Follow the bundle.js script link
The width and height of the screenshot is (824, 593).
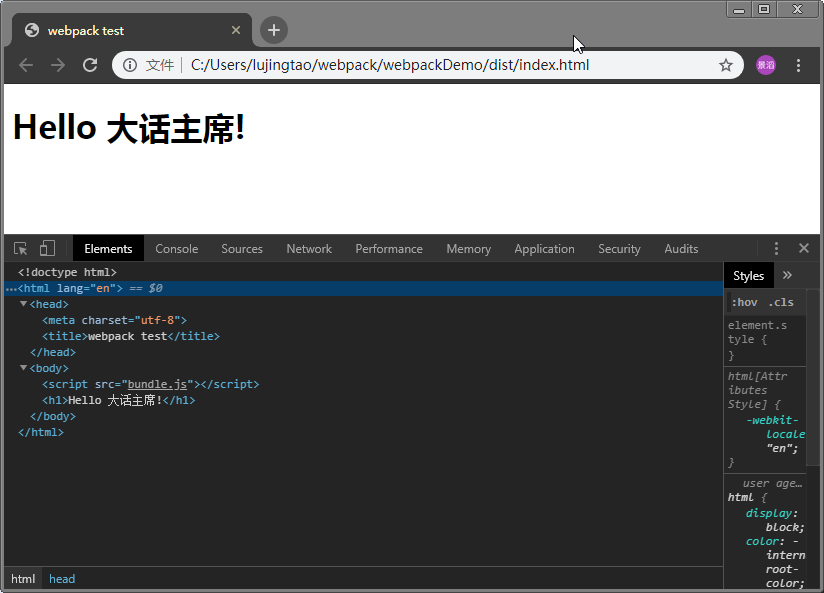tap(157, 384)
